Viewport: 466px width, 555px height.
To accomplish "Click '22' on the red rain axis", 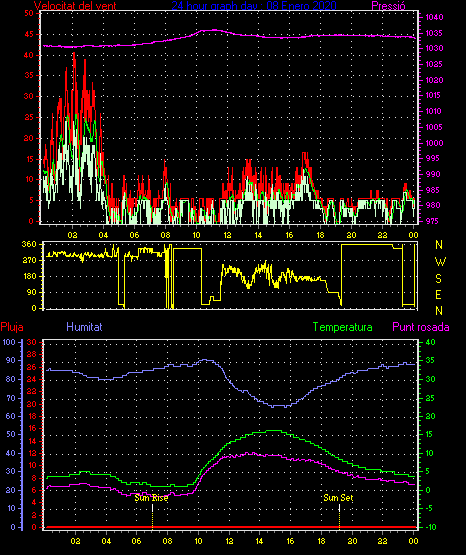I will coord(32,391).
